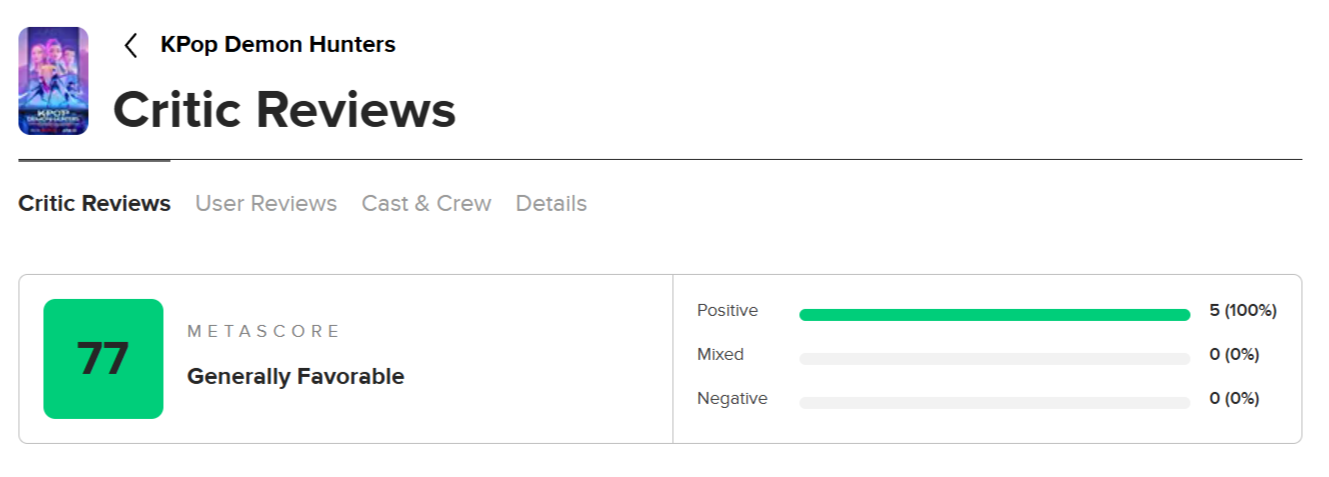Click the METASCORE label
The height and width of the screenshot is (477, 1329).
point(264,331)
